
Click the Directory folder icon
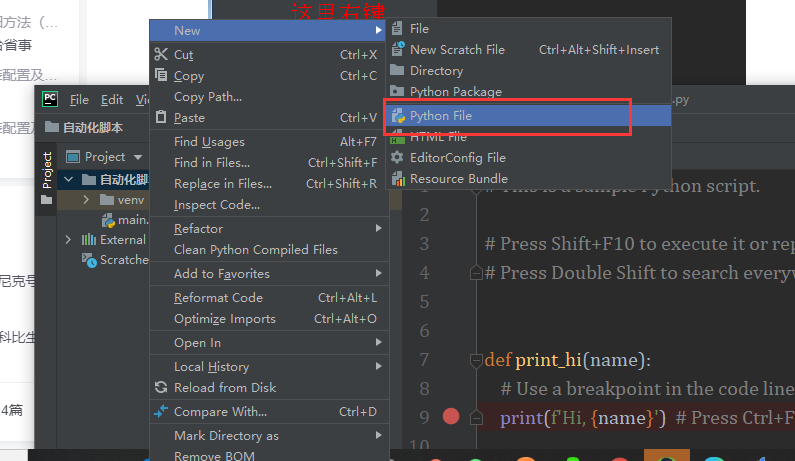point(397,70)
